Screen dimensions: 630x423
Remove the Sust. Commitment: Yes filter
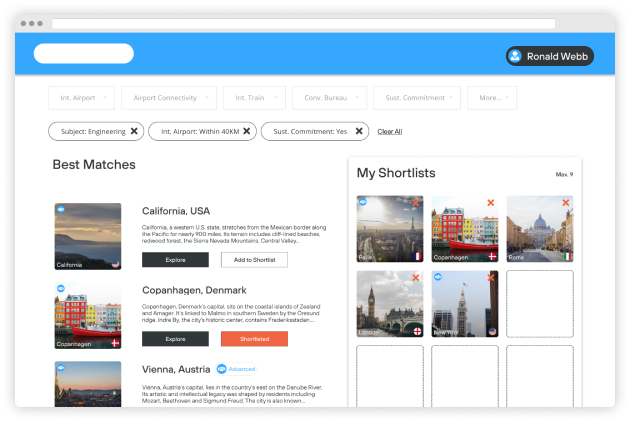click(359, 131)
